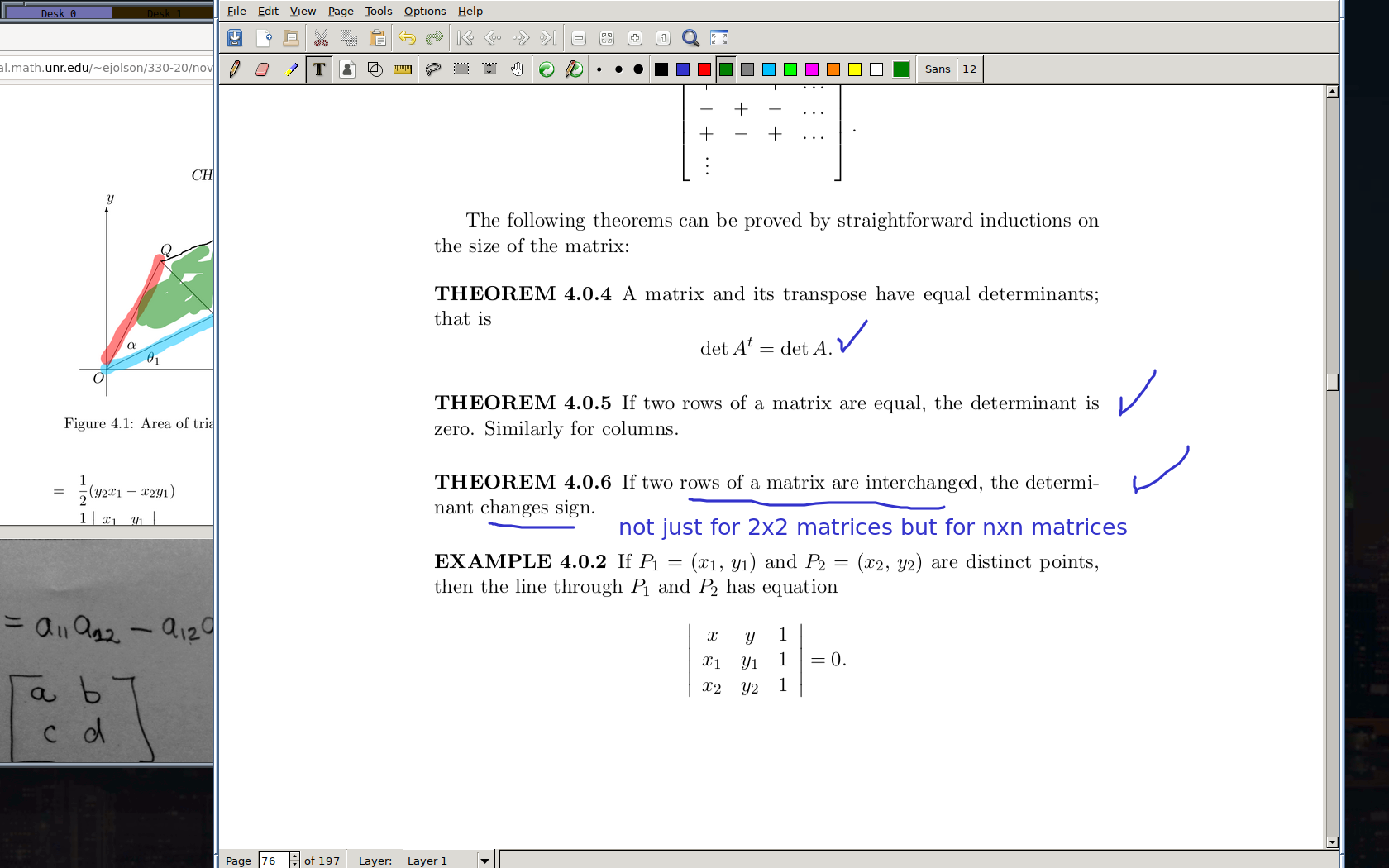The height and width of the screenshot is (868, 1389).
Task: Toggle the Text tool button
Action: point(319,69)
